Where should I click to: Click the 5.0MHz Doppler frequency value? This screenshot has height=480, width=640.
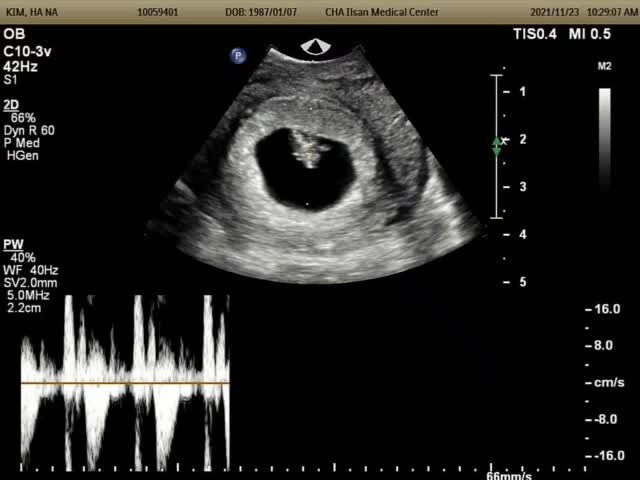tap(28, 296)
